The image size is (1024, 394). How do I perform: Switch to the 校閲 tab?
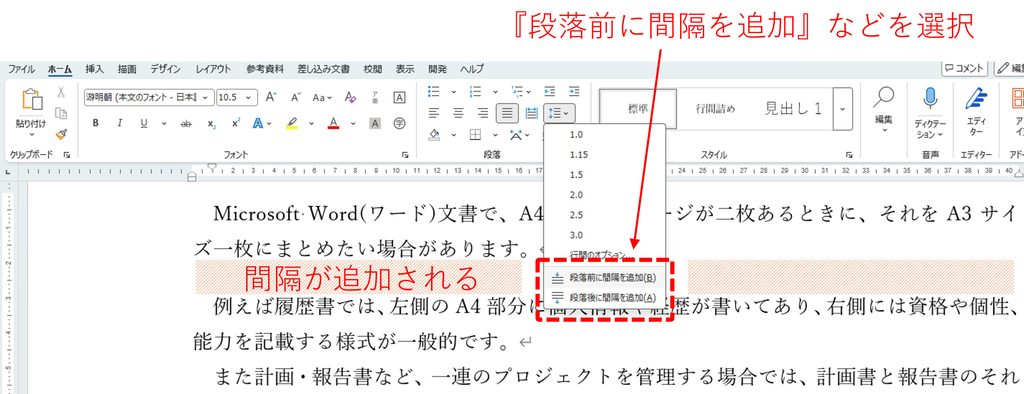(x=373, y=69)
